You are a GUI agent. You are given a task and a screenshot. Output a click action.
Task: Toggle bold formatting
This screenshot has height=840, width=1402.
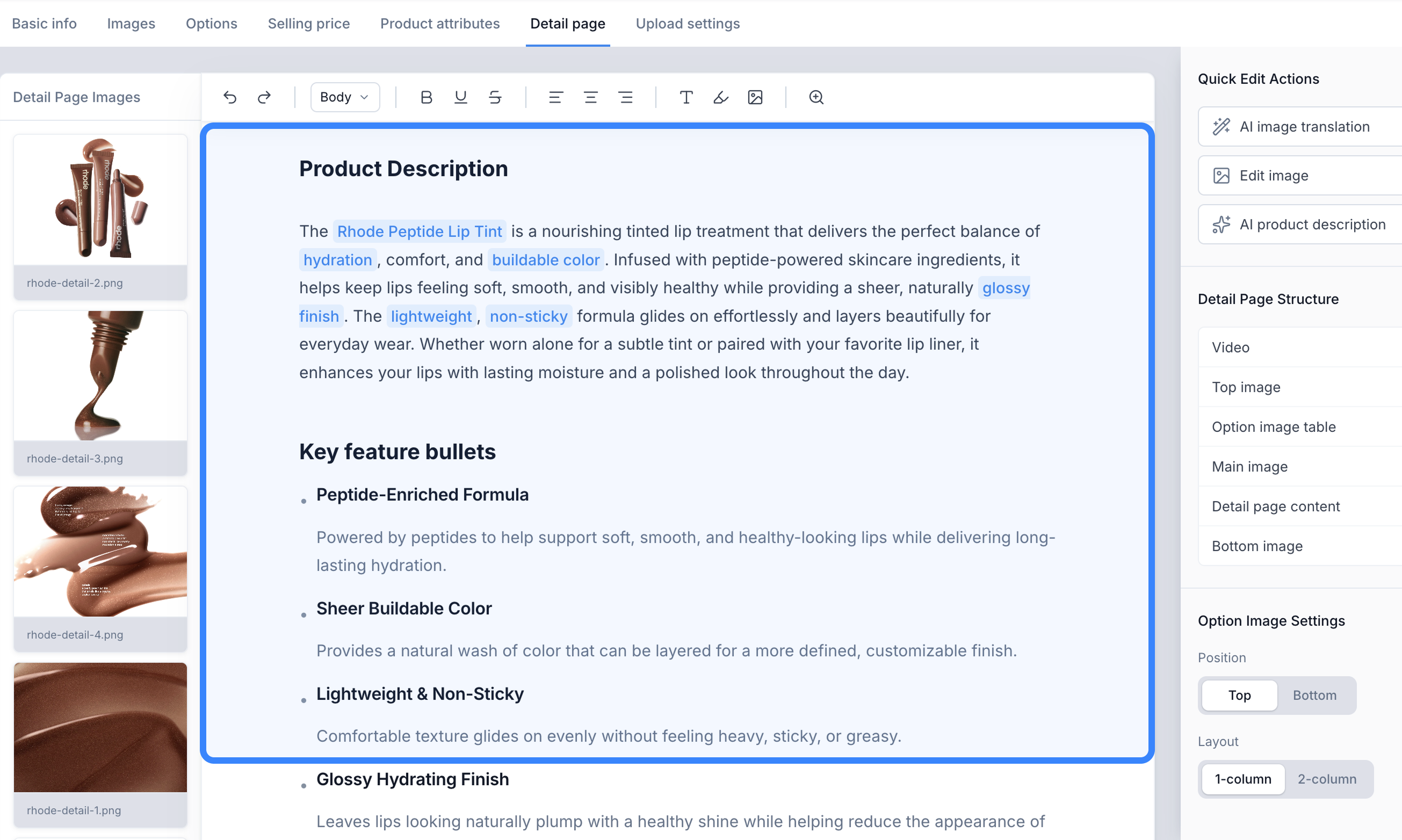tap(426, 97)
